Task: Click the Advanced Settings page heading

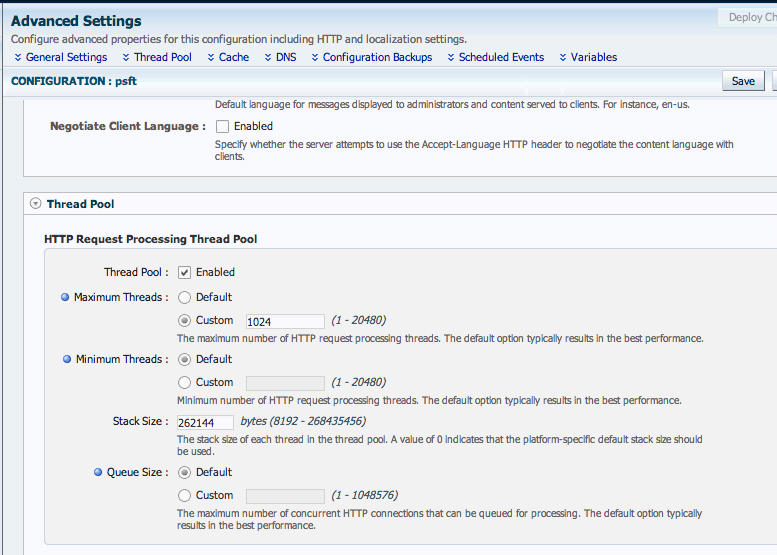Action: pos(76,21)
